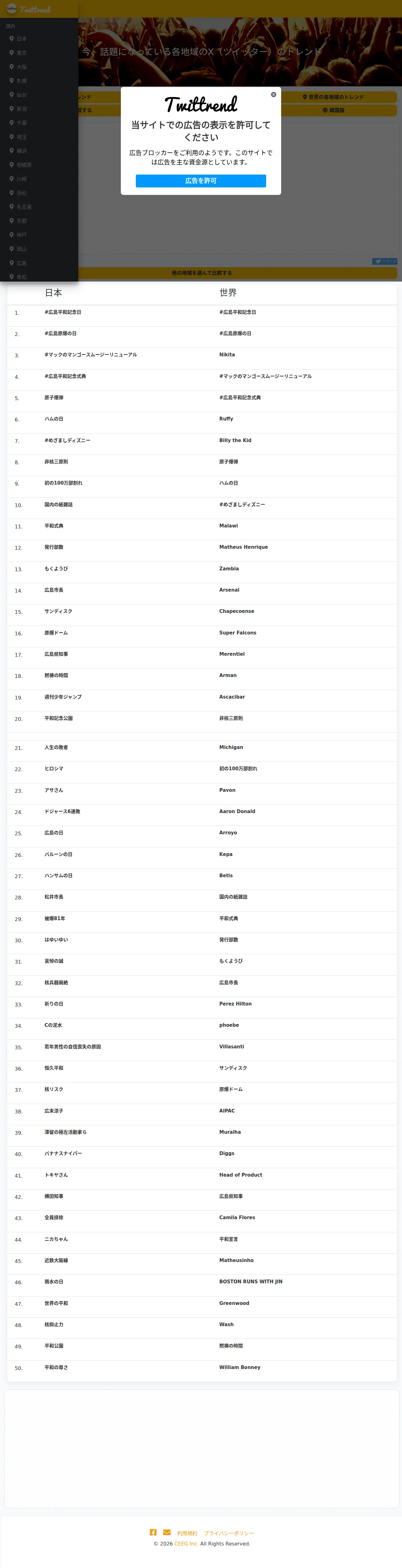The width and height of the screenshot is (402, 1568).
Task: Open 利用規約 link
Action: (x=187, y=1533)
